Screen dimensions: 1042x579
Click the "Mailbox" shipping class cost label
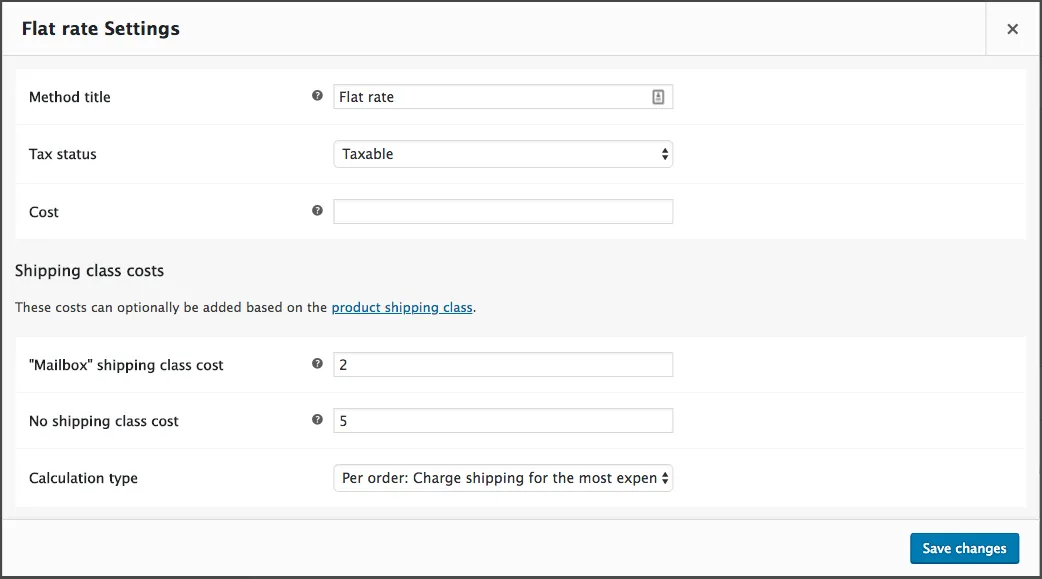point(126,365)
